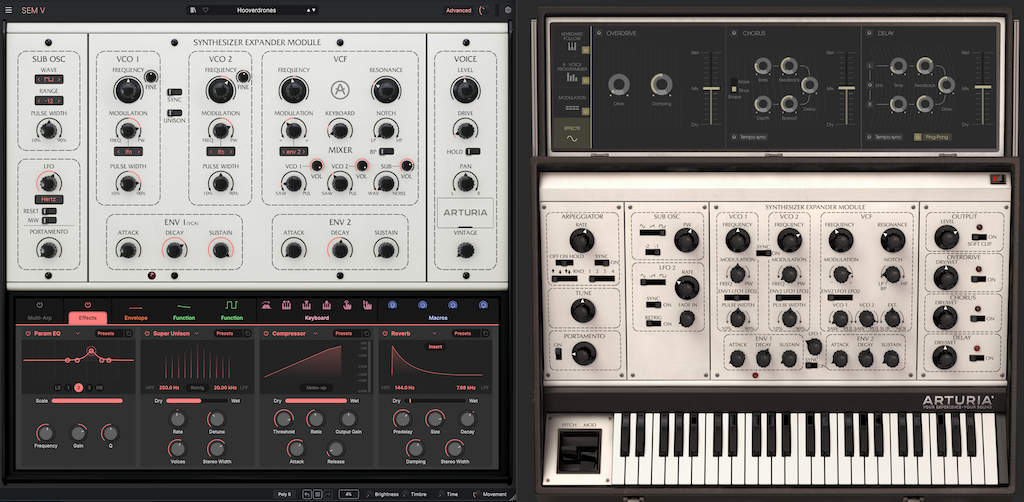This screenshot has height=502, width=1024.
Task: Toggle the voice HOLD switch
Action: (x=473, y=151)
